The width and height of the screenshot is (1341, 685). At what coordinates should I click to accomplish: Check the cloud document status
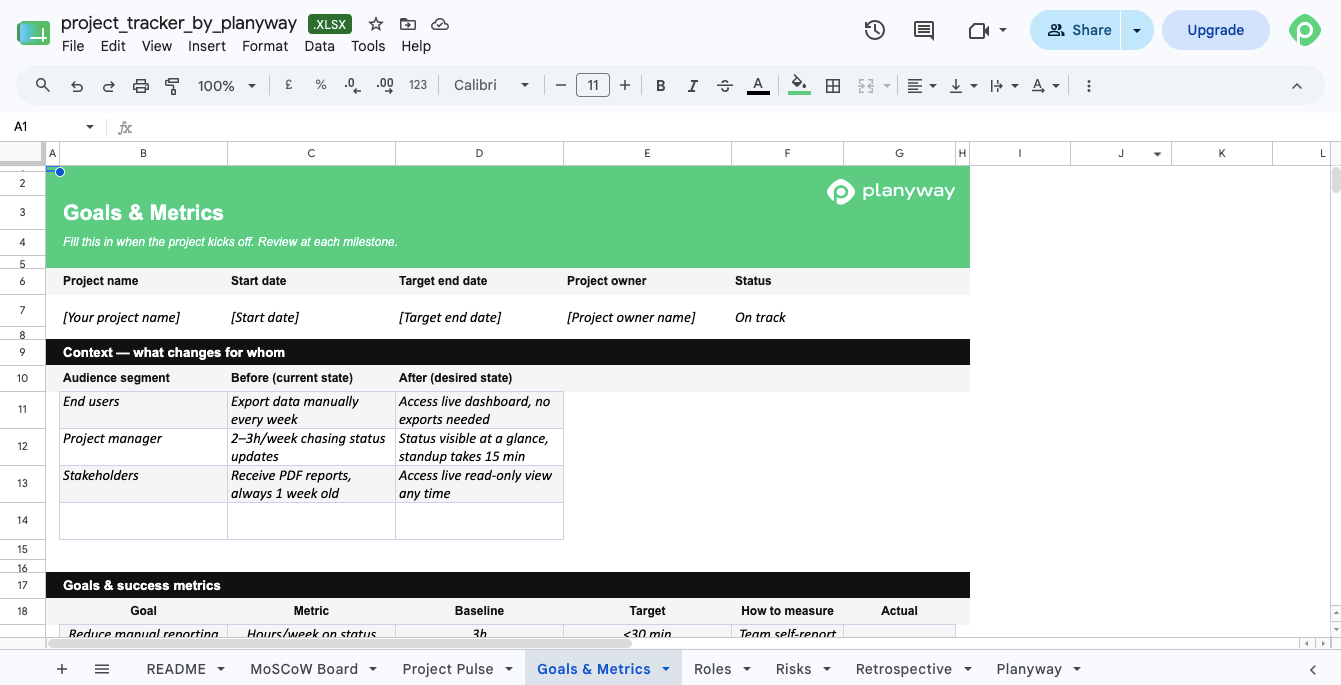440,24
